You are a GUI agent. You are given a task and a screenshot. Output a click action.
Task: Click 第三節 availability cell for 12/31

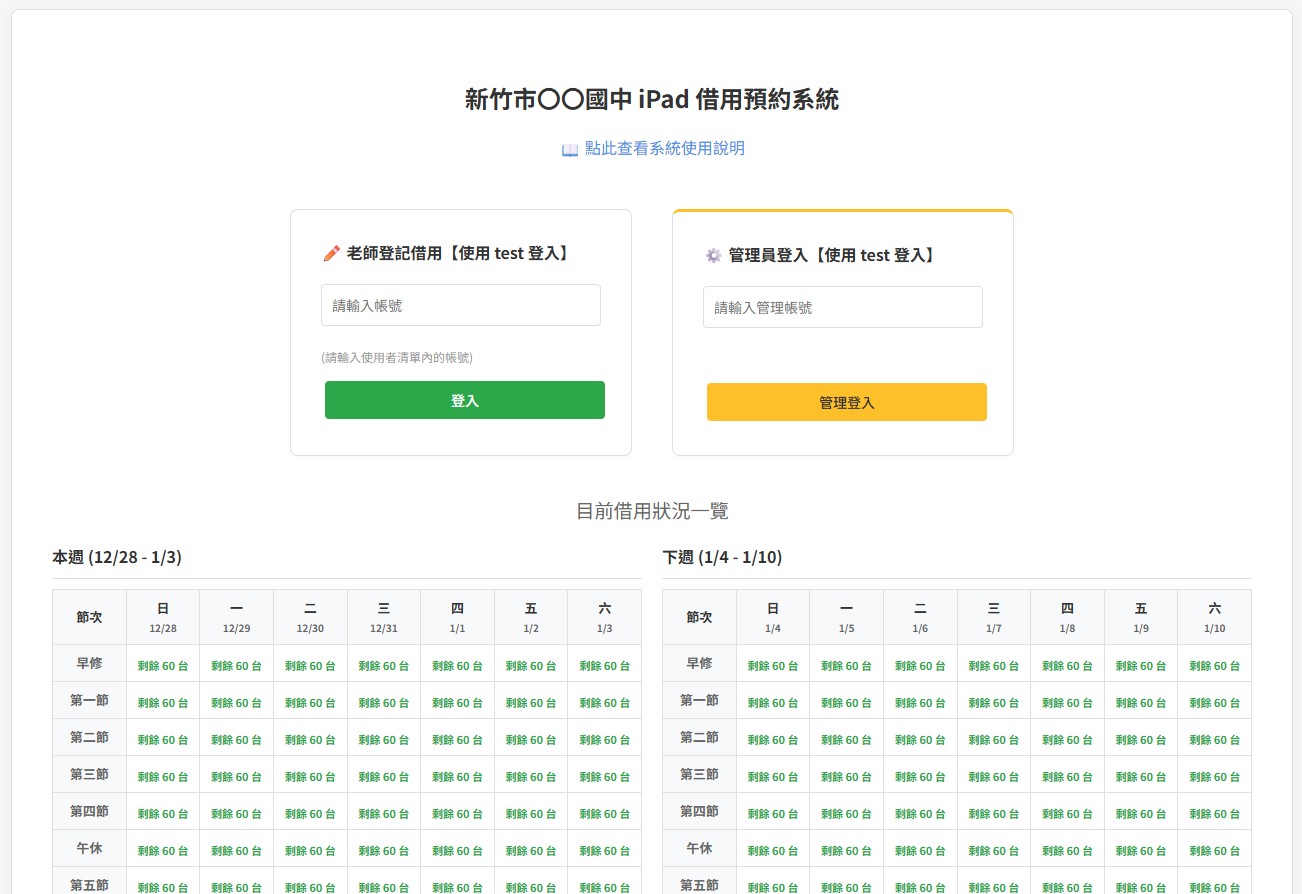point(384,776)
